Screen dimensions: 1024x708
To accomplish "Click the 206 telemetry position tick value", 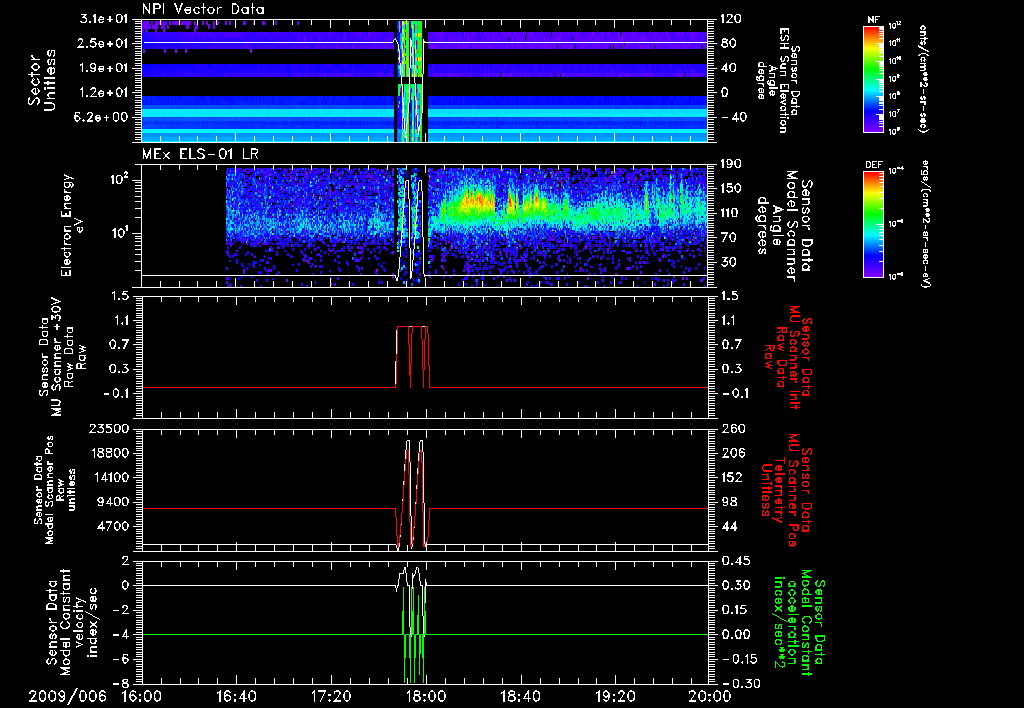I will tap(731, 453).
